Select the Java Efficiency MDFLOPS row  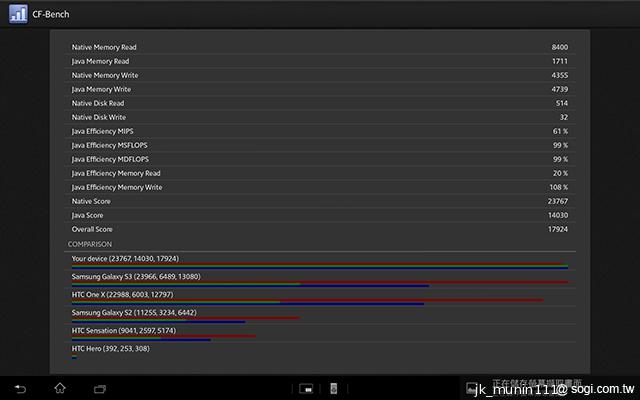click(320, 159)
